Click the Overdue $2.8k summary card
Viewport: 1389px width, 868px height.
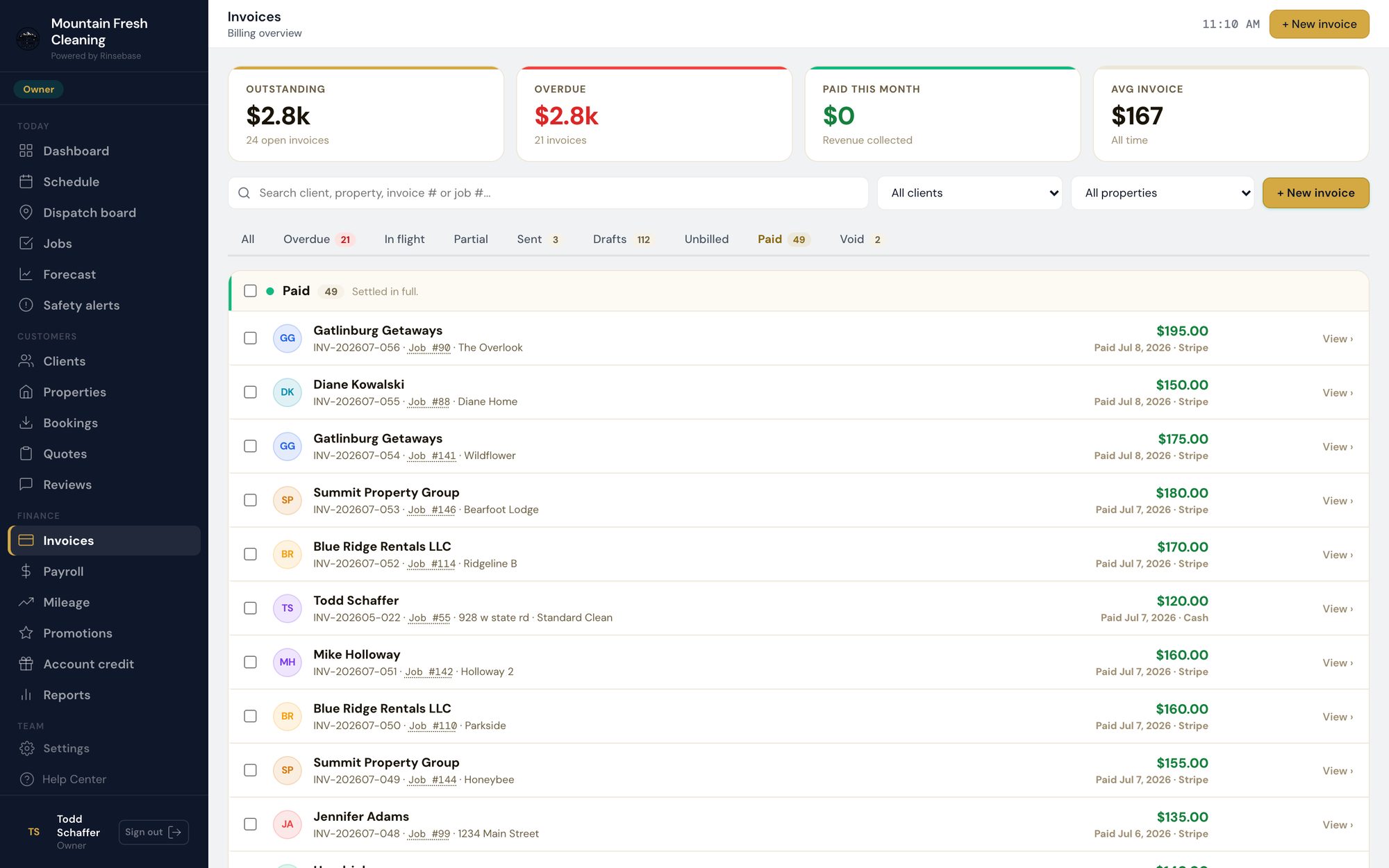point(654,115)
